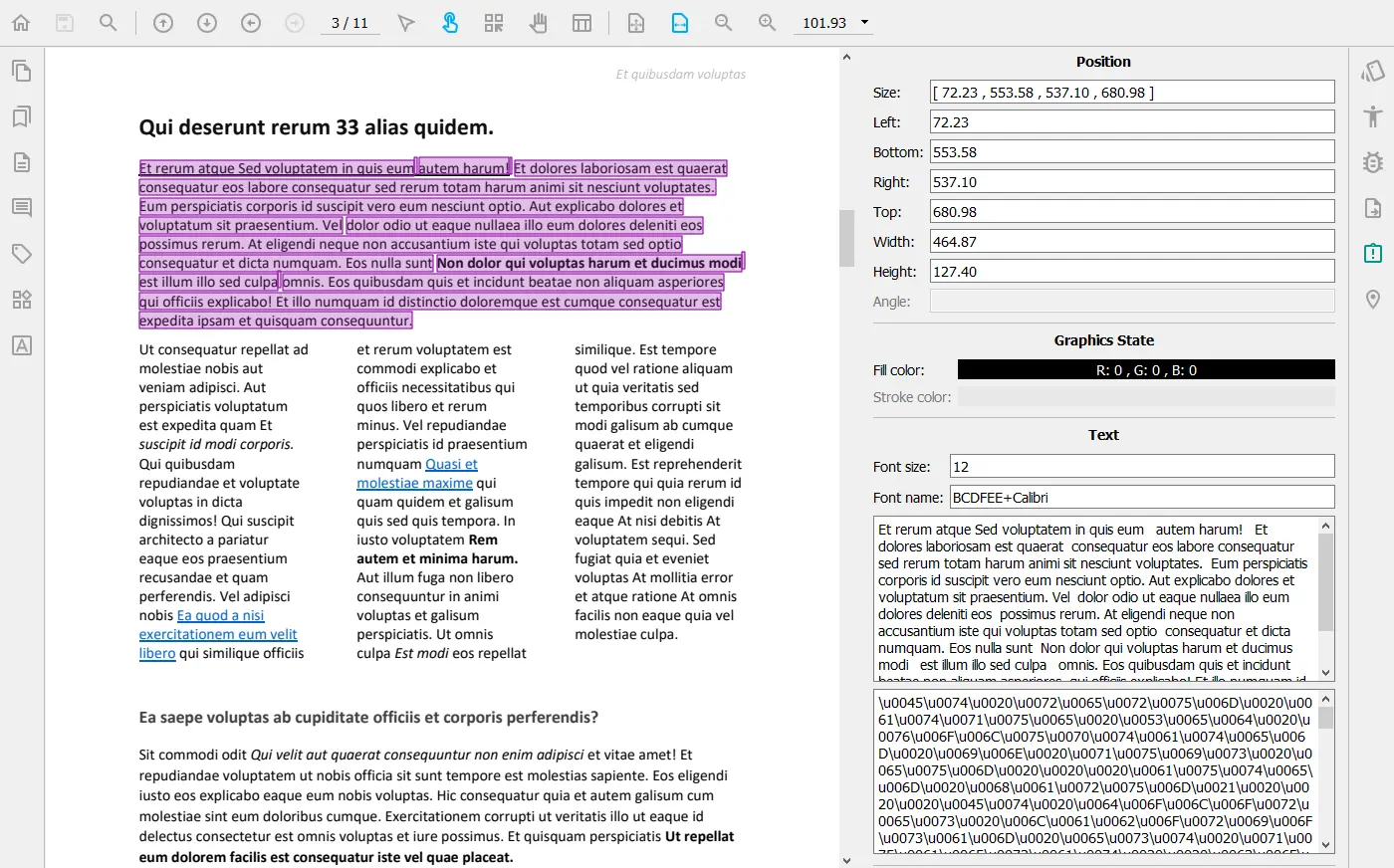Click the Right value field 537.10
1394x868 pixels.
click(1132, 181)
